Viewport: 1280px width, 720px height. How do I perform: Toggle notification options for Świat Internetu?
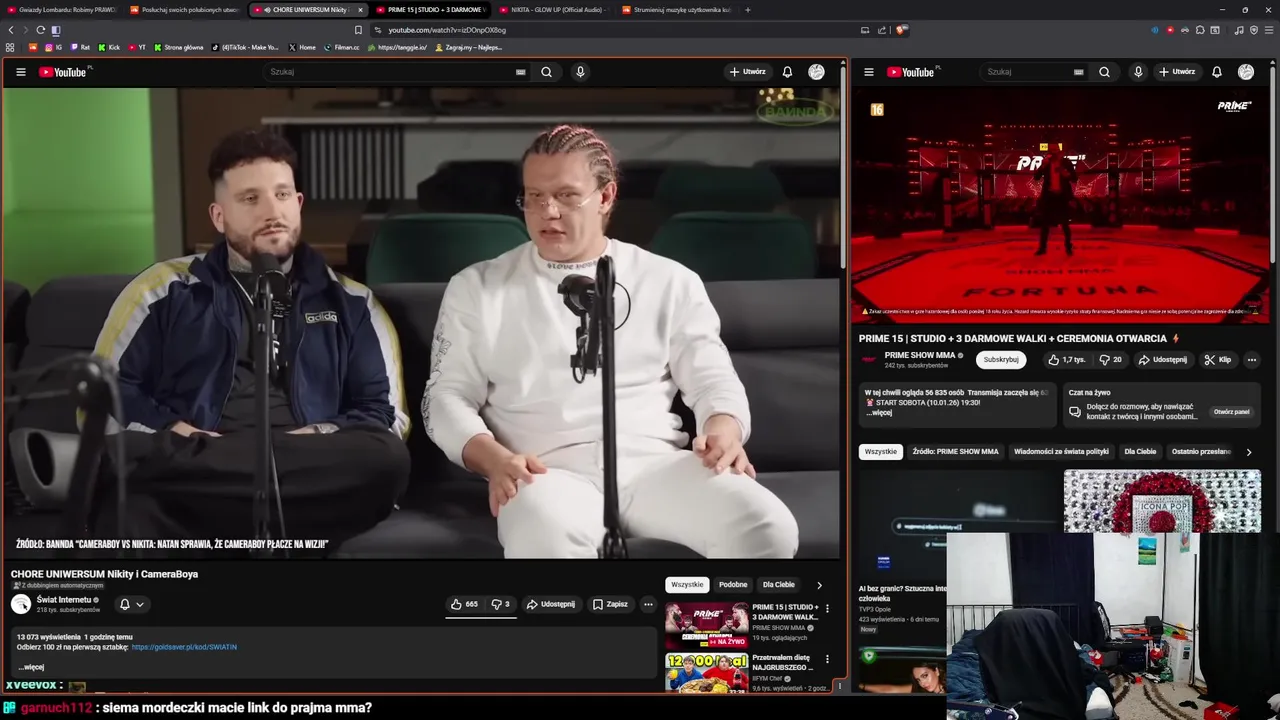[x=132, y=604]
